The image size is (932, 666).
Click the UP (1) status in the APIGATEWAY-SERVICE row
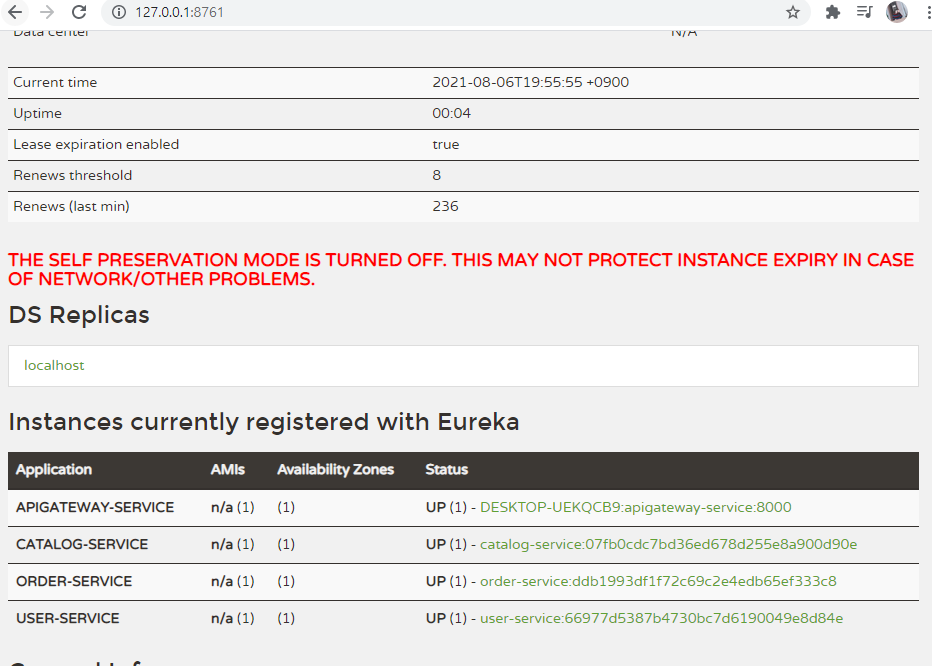pos(446,507)
